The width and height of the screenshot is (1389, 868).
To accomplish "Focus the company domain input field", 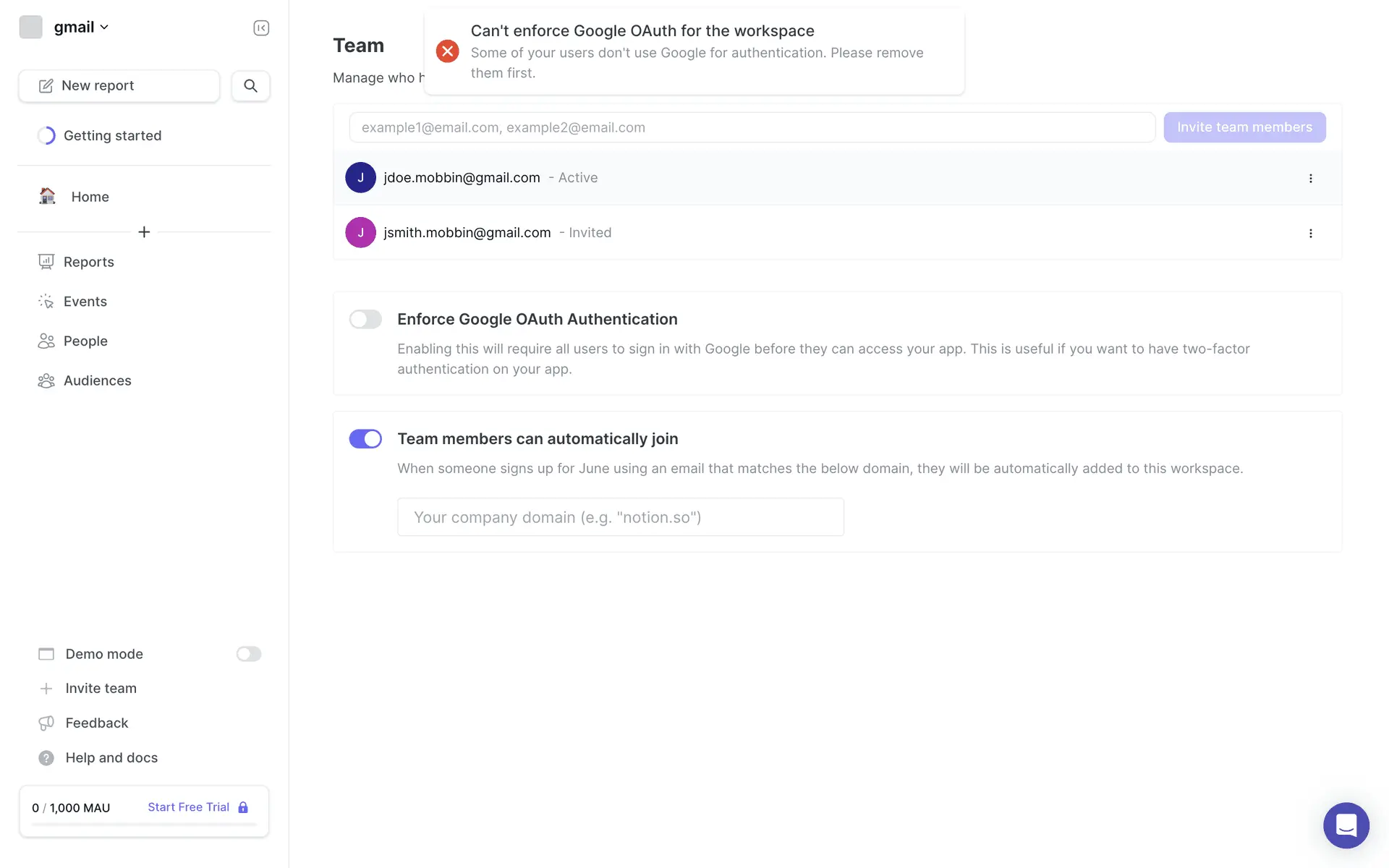I will (620, 517).
